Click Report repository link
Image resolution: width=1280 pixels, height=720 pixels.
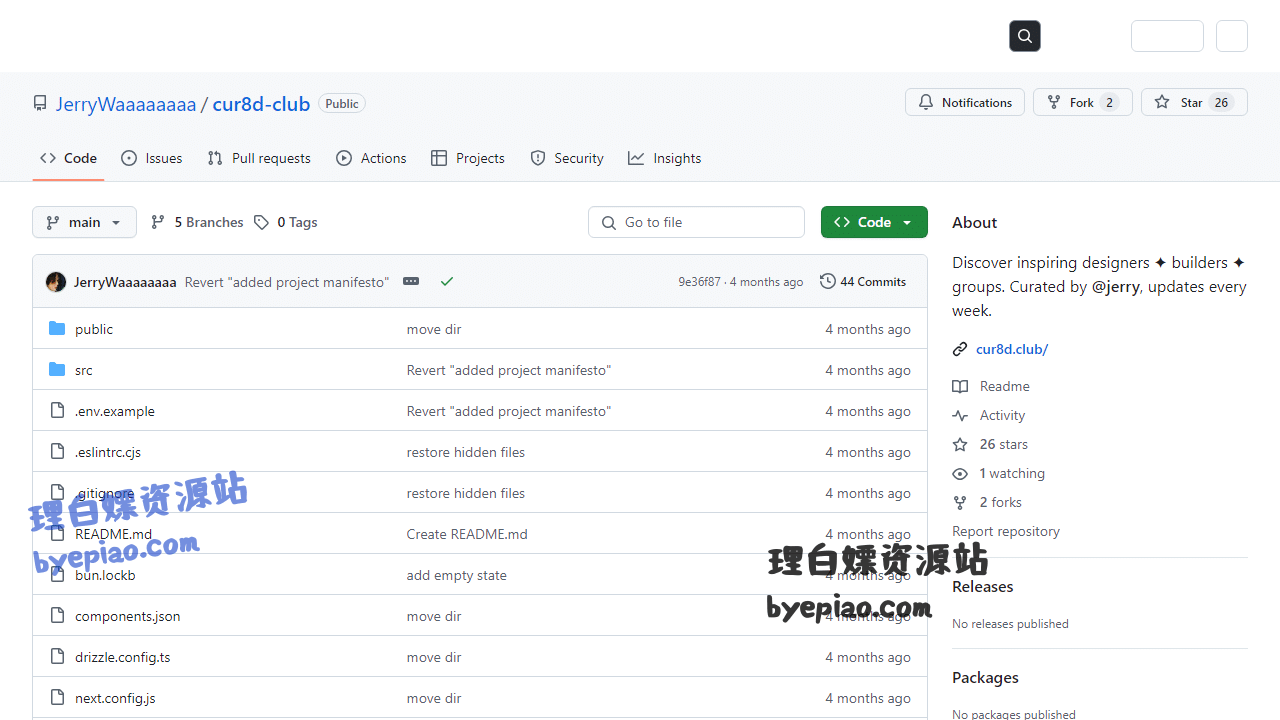click(x=1006, y=531)
